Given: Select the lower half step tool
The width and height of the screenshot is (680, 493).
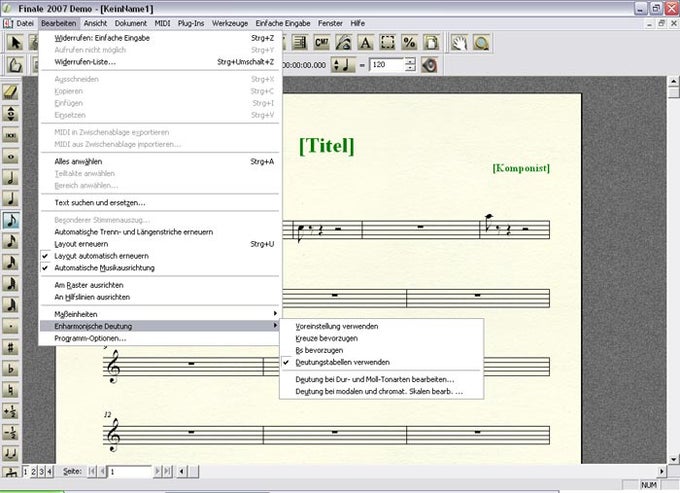Looking at the screenshot, I should (10, 433).
